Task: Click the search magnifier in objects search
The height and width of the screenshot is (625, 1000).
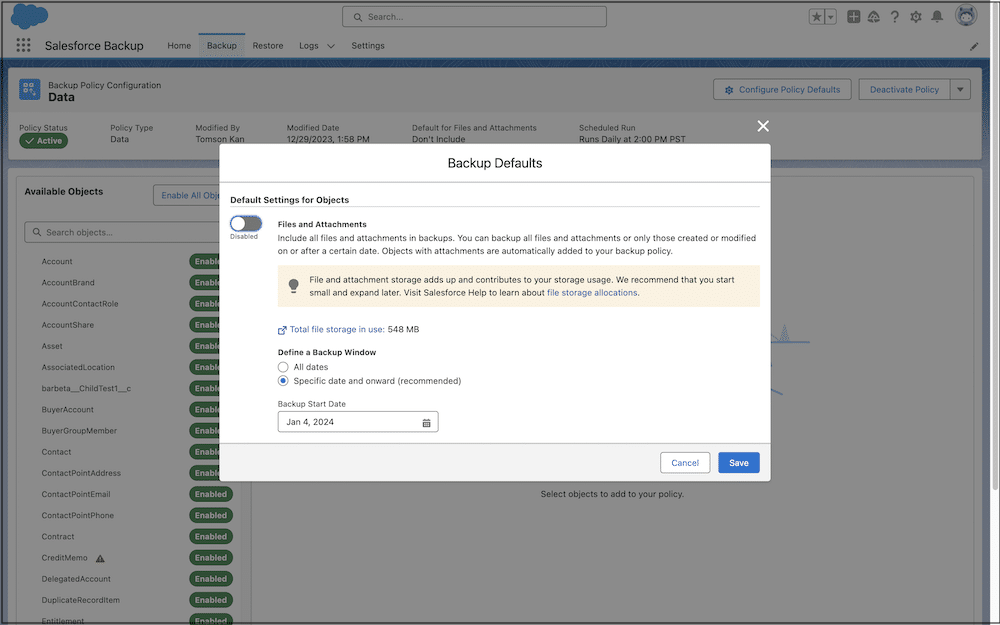Action: click(37, 232)
